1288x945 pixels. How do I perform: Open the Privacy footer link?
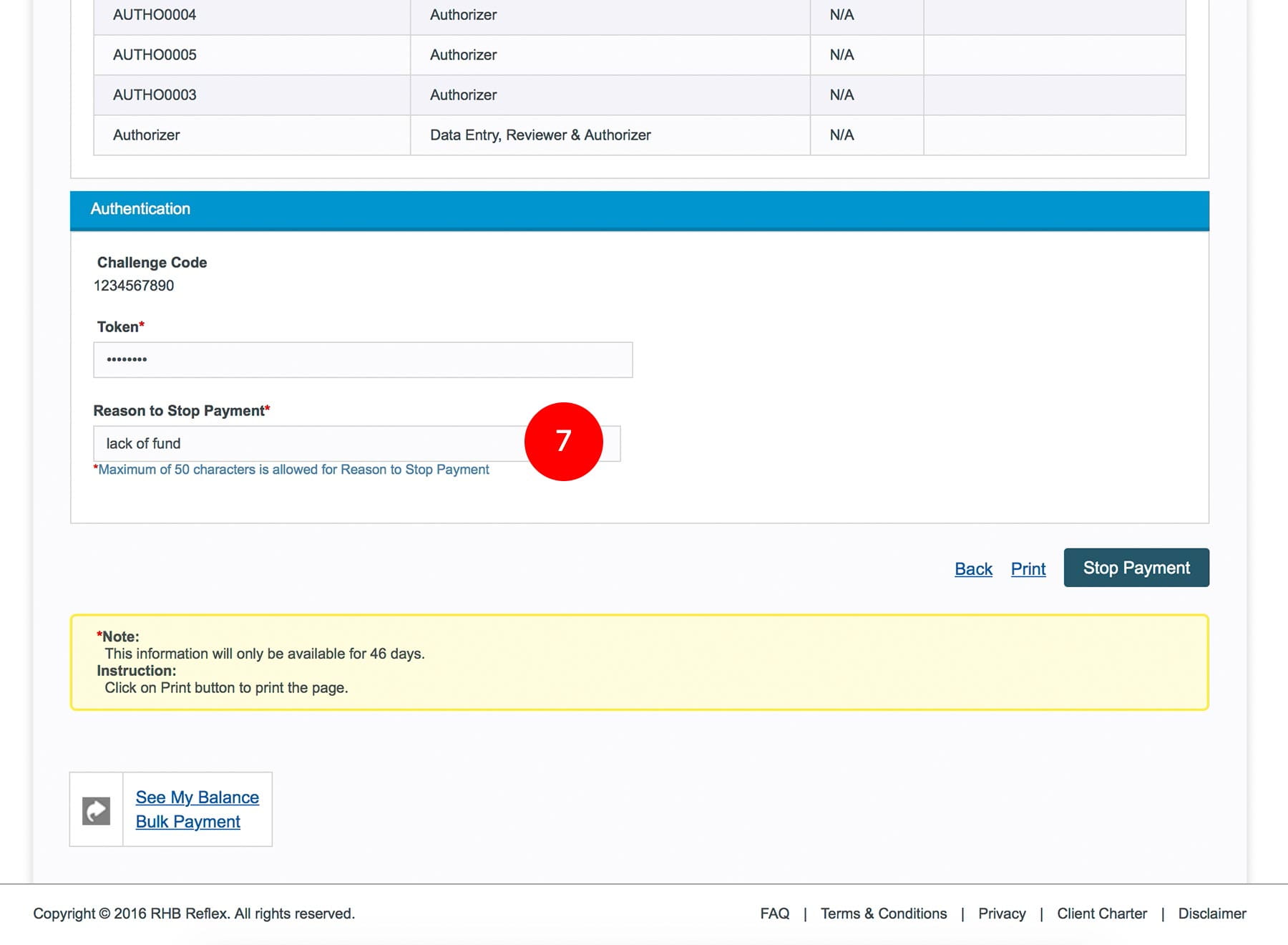tap(1001, 913)
